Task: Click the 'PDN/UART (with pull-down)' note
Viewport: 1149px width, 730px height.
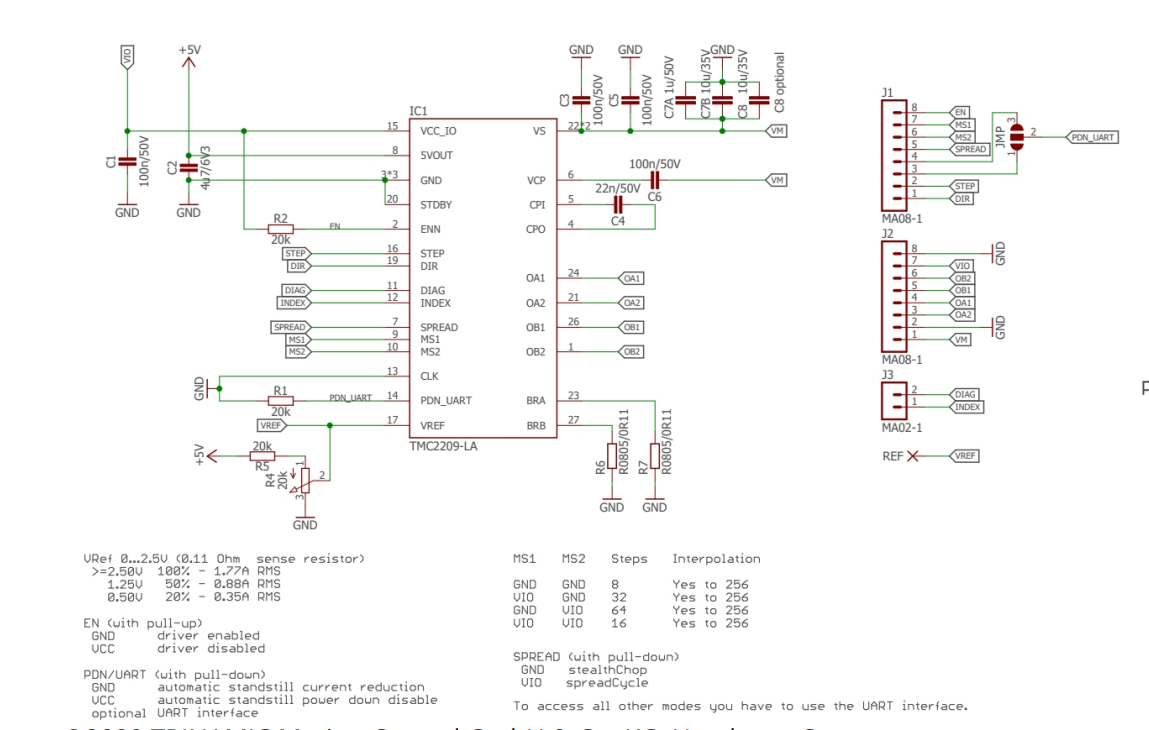Action: click(174, 674)
